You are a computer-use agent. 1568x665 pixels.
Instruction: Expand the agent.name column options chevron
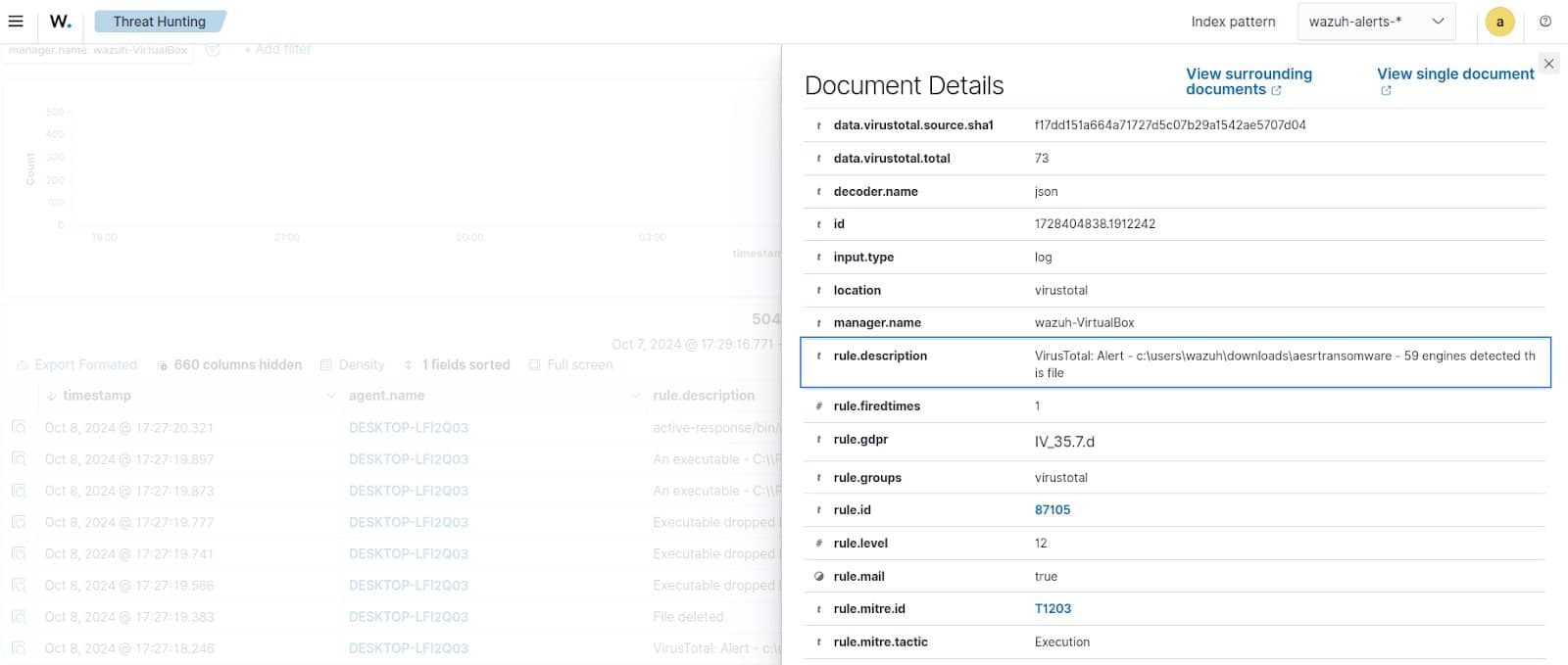coord(634,396)
